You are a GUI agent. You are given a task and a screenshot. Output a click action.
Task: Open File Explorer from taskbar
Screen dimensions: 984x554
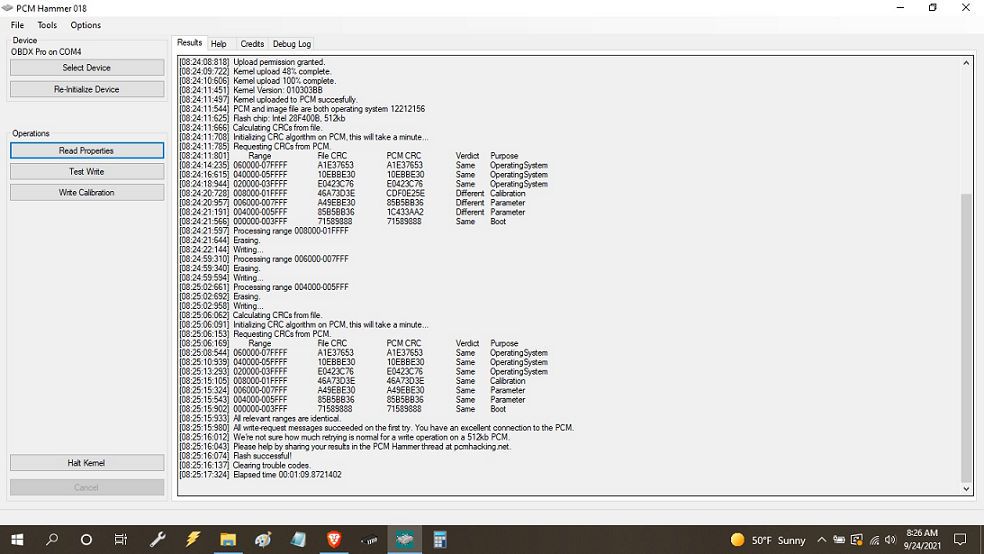click(x=228, y=540)
